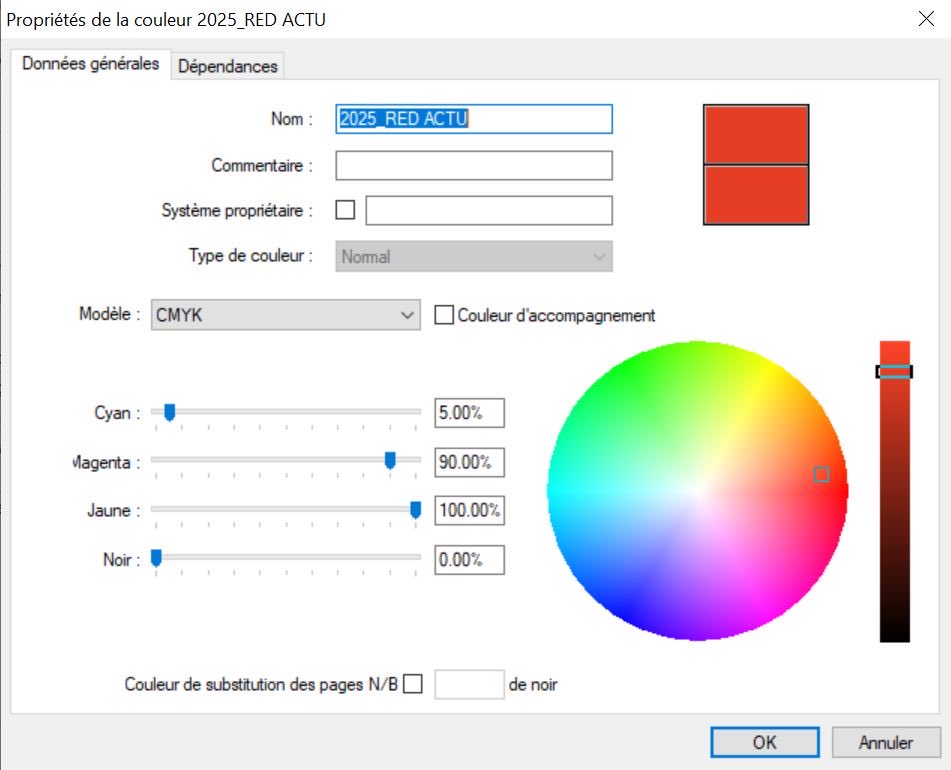Click the upper red color preview swatch
Viewport: 951px width, 770px height.
point(756,134)
